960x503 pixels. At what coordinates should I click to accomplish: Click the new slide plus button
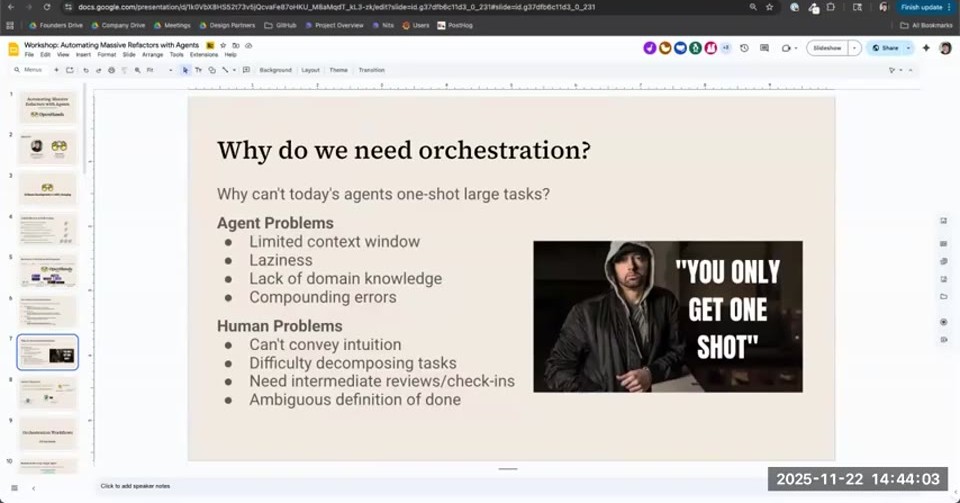[x=56, y=70]
